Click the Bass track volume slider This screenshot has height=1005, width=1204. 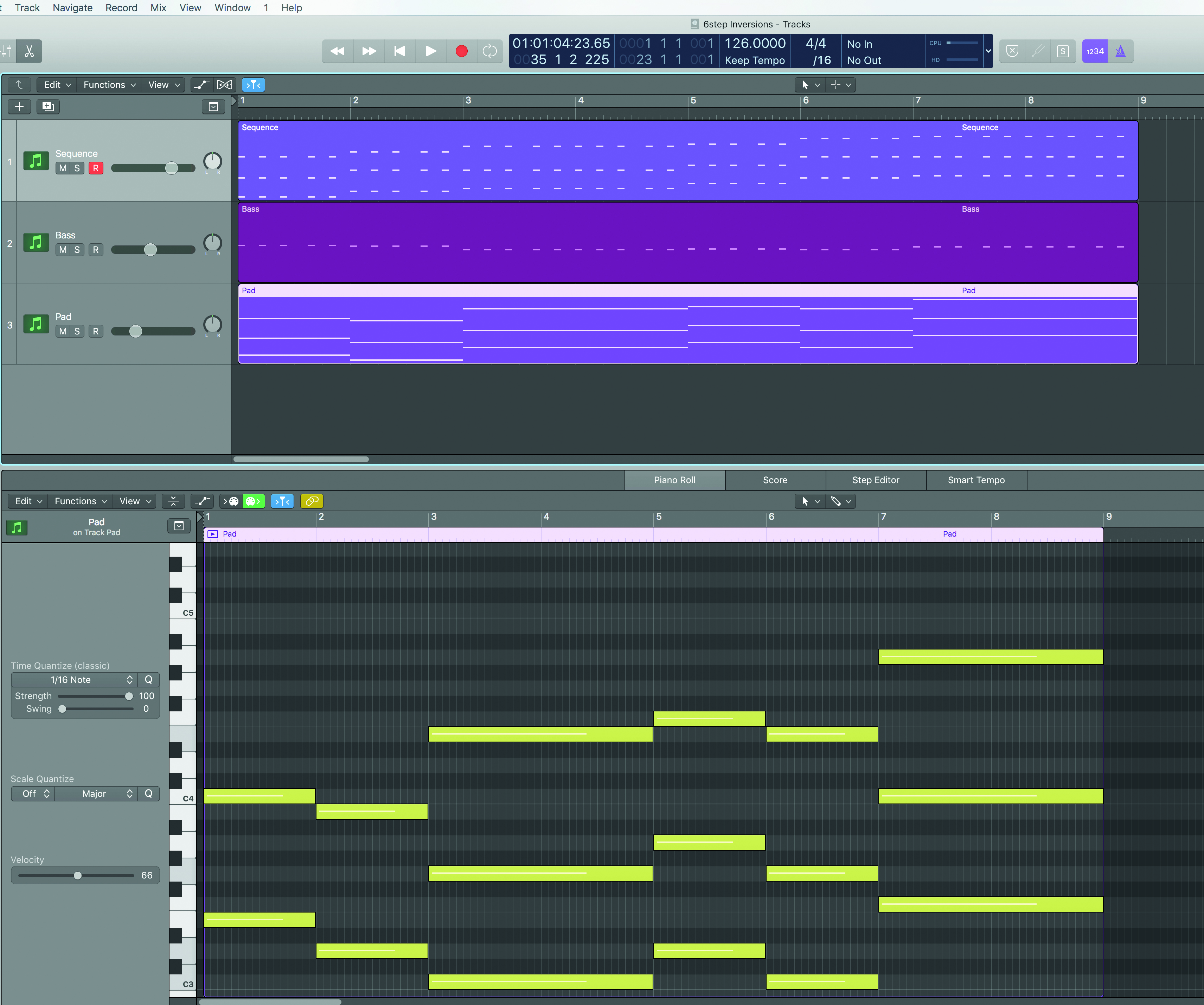click(x=153, y=249)
